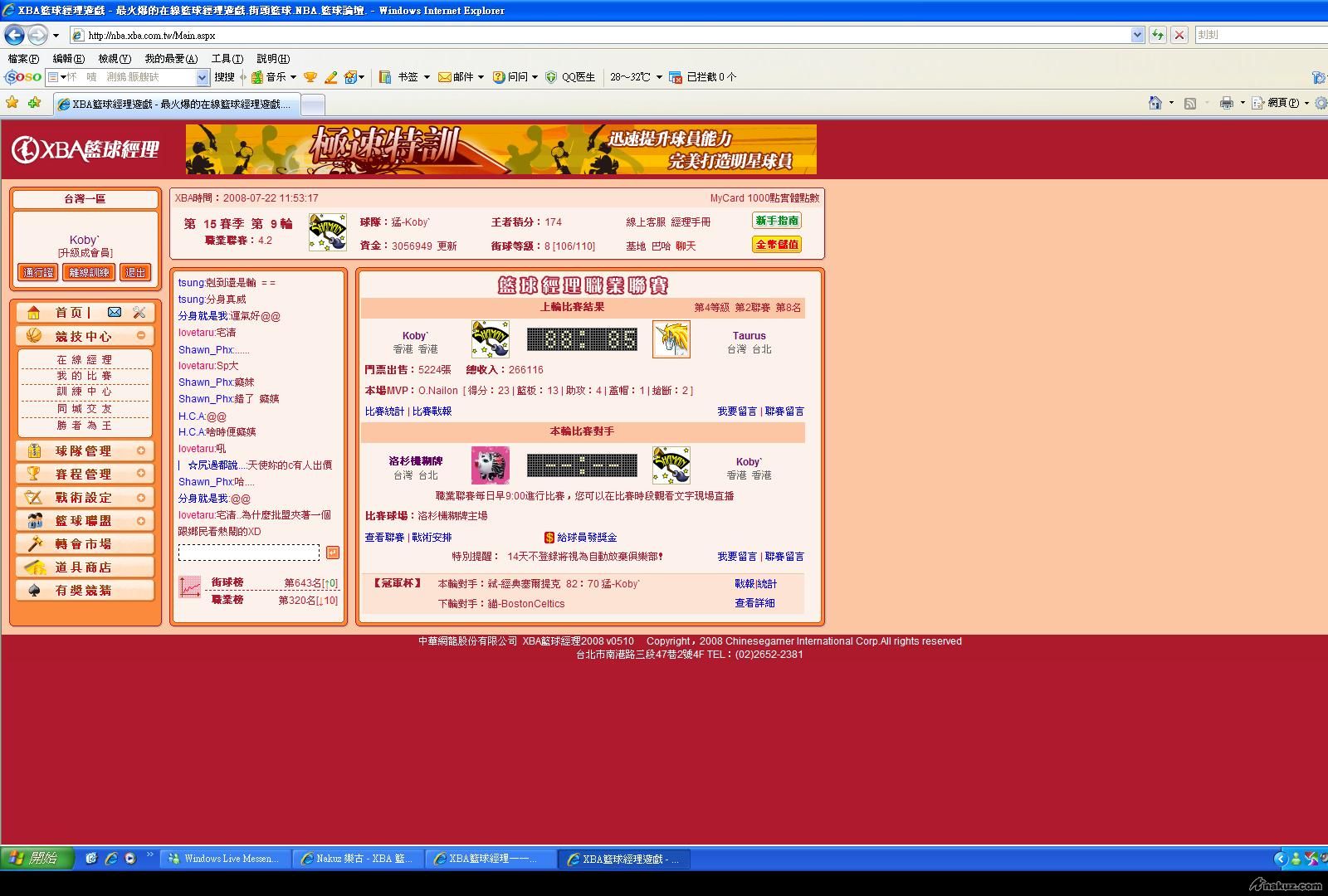This screenshot has height=896, width=1328.
Task: Click the 金幣儲值 button
Action: (x=777, y=245)
